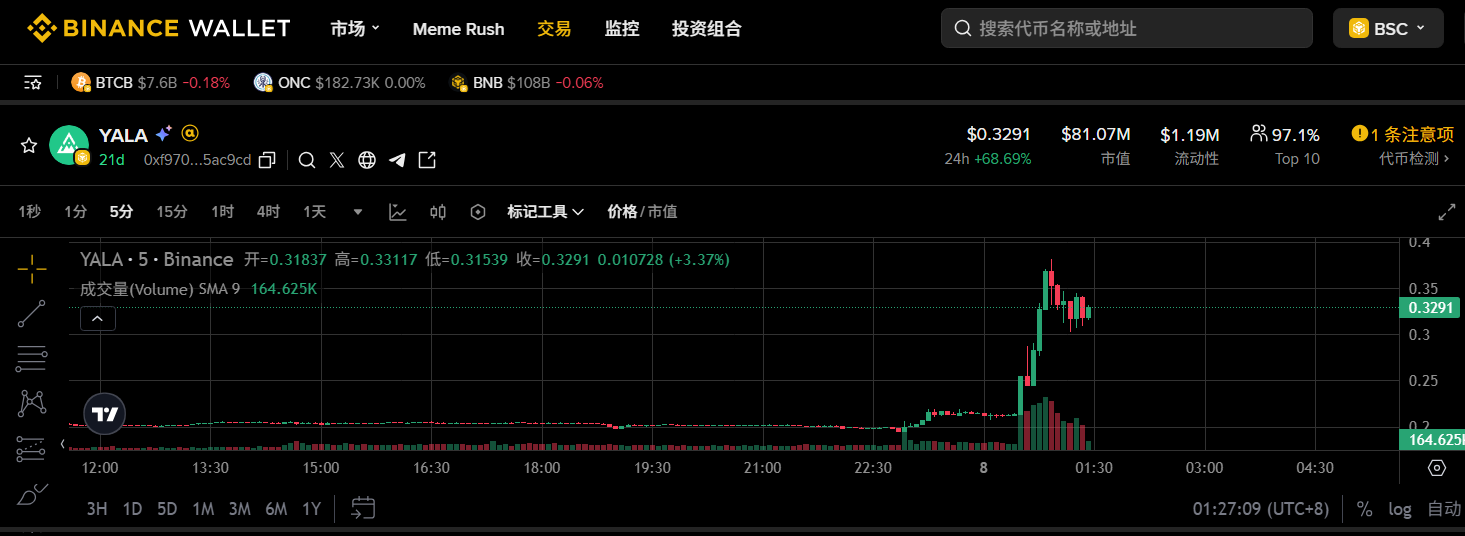Image resolution: width=1465 pixels, height=536 pixels.
Task: Click the Binance Wallet logo
Action: point(159,28)
